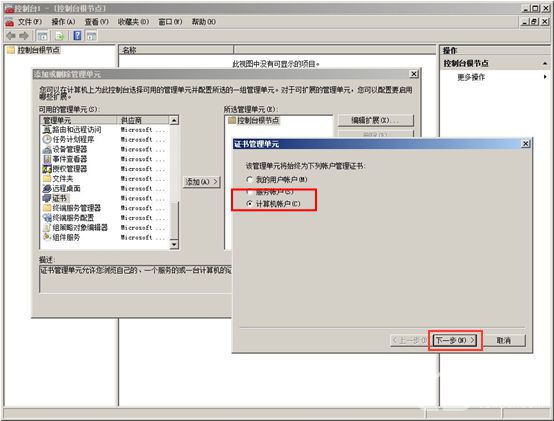This screenshot has height=421, width=554.
Task: Collapse the 控制台根节点 actions section
Action: coord(545,64)
